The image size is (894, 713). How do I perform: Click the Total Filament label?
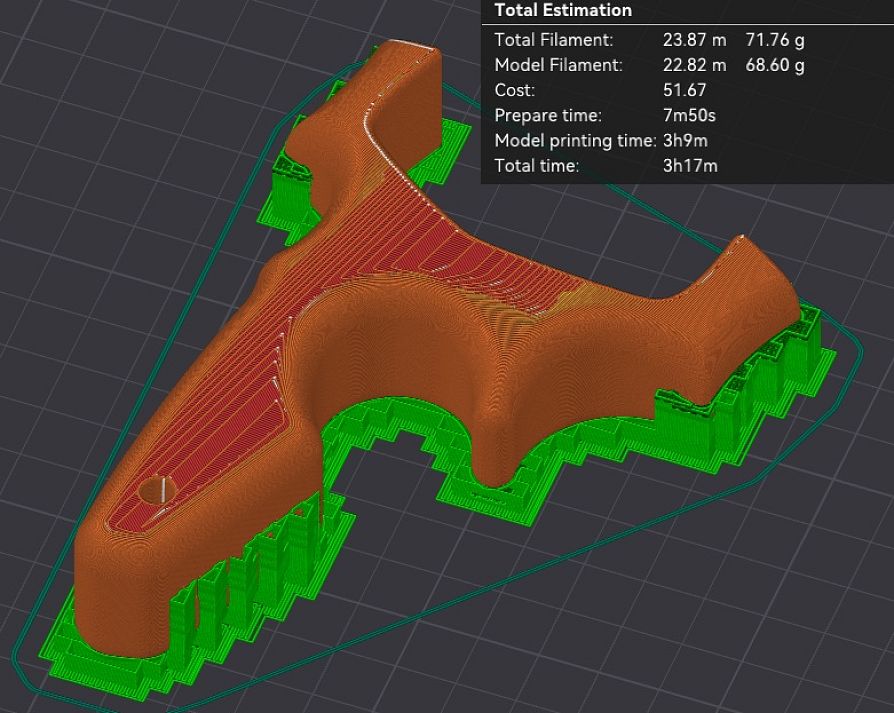pos(554,40)
